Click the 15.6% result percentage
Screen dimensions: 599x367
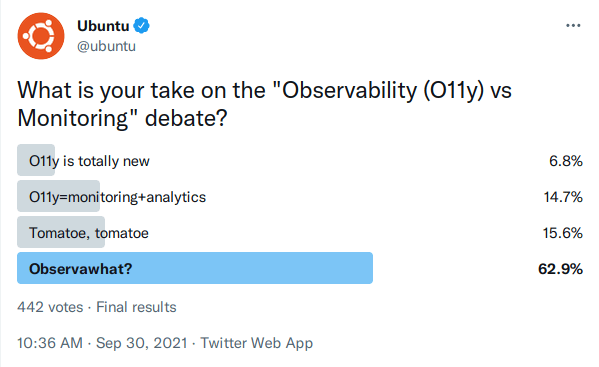click(x=563, y=233)
